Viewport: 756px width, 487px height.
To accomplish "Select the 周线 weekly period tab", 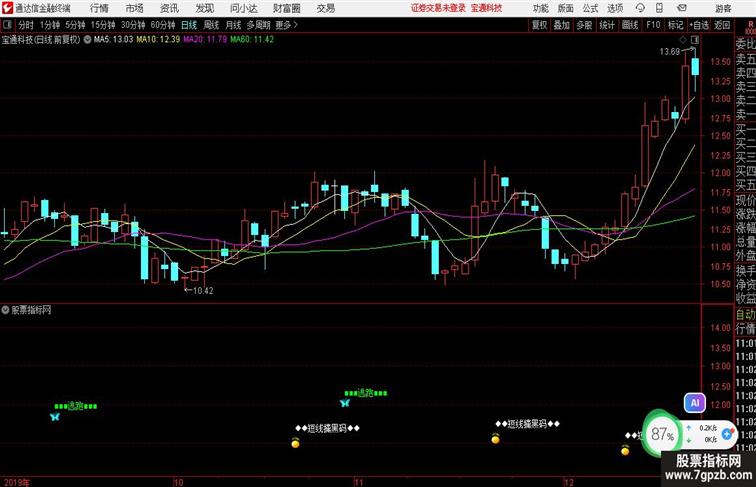I will pos(211,25).
